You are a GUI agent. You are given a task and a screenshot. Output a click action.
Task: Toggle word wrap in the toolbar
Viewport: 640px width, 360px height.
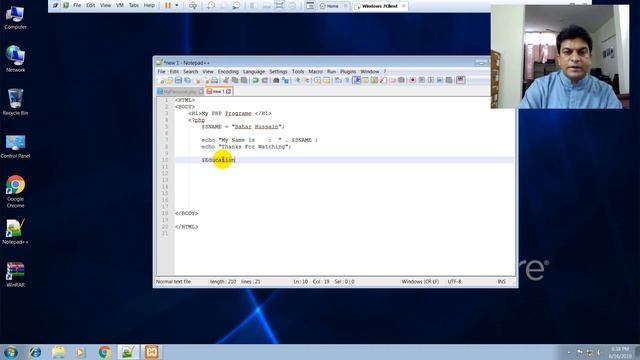[x=338, y=80]
